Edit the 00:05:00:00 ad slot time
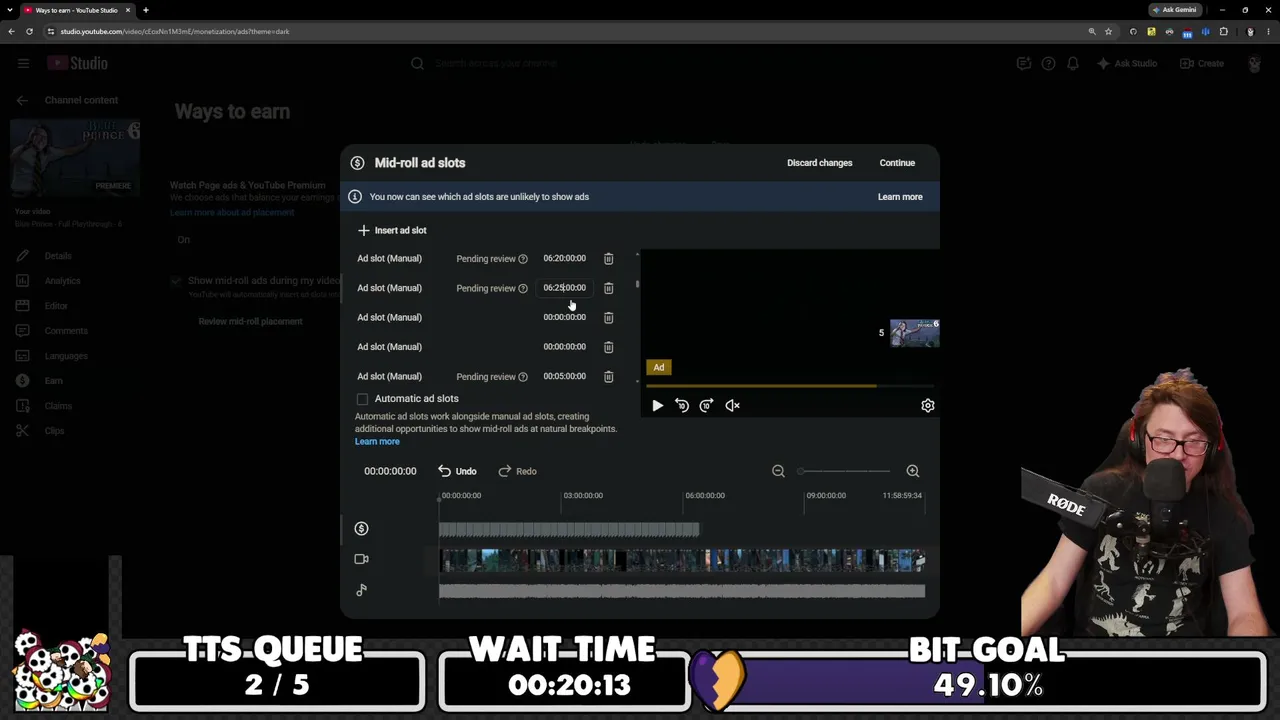1280x720 pixels. [x=564, y=377]
